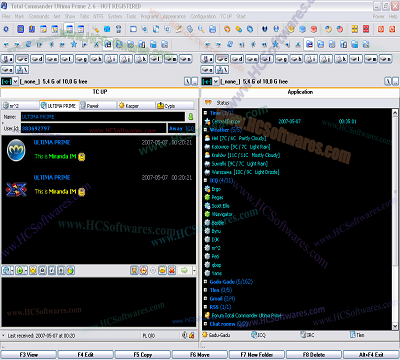Click the right panel root directory button
The width and height of the screenshot is (400, 360).
[x=388, y=81]
